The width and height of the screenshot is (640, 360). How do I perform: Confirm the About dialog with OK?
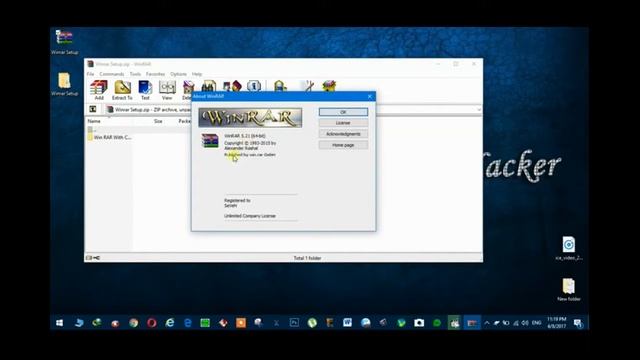point(343,112)
